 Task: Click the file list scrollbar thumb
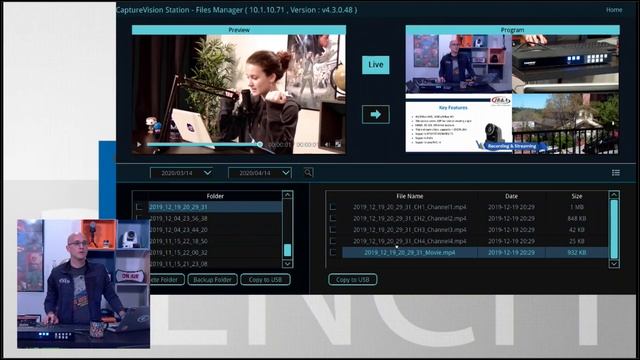coord(614,229)
